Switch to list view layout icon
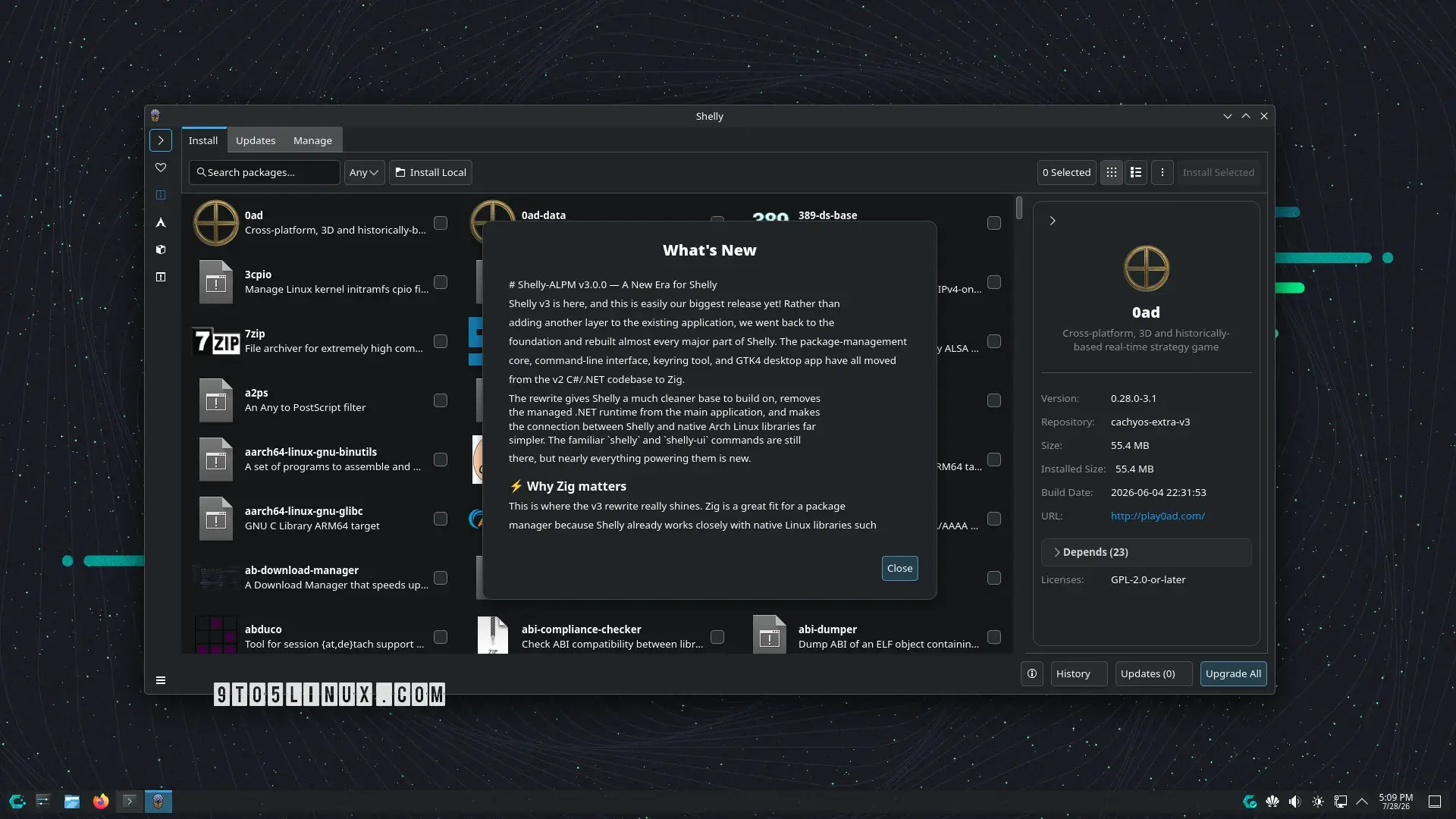 1136,173
